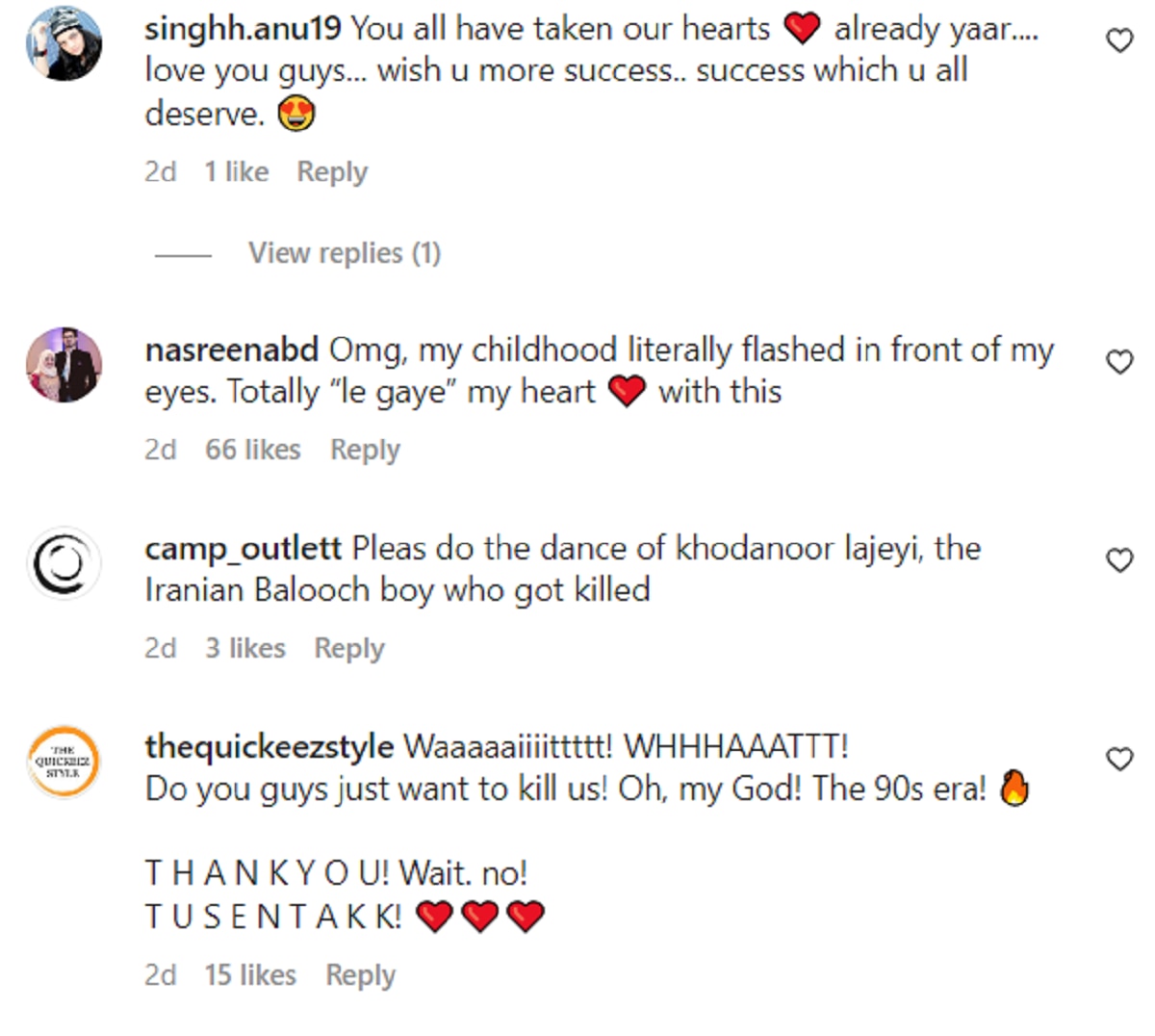Expand View replies (1) under first comment
Screen dimensions: 1155x1036
tap(344, 253)
